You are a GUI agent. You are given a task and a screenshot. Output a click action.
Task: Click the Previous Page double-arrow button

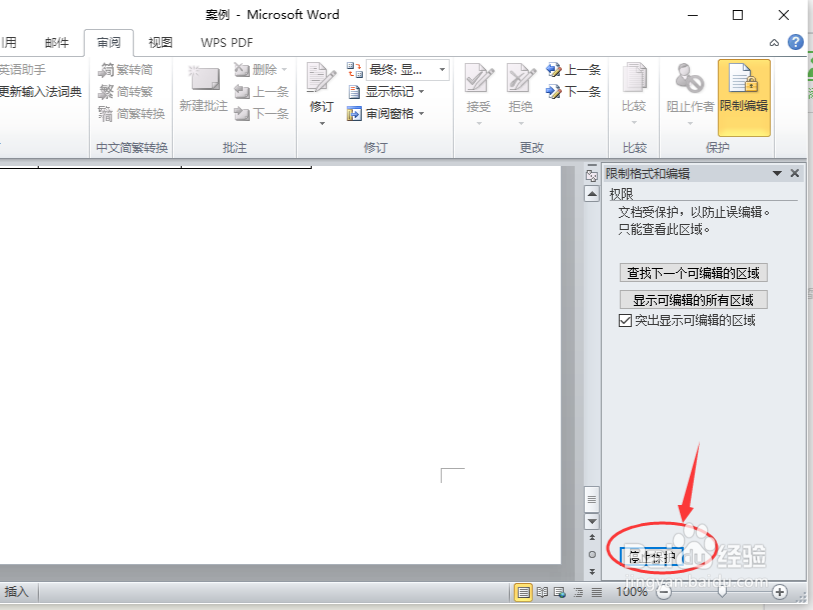coord(592,537)
